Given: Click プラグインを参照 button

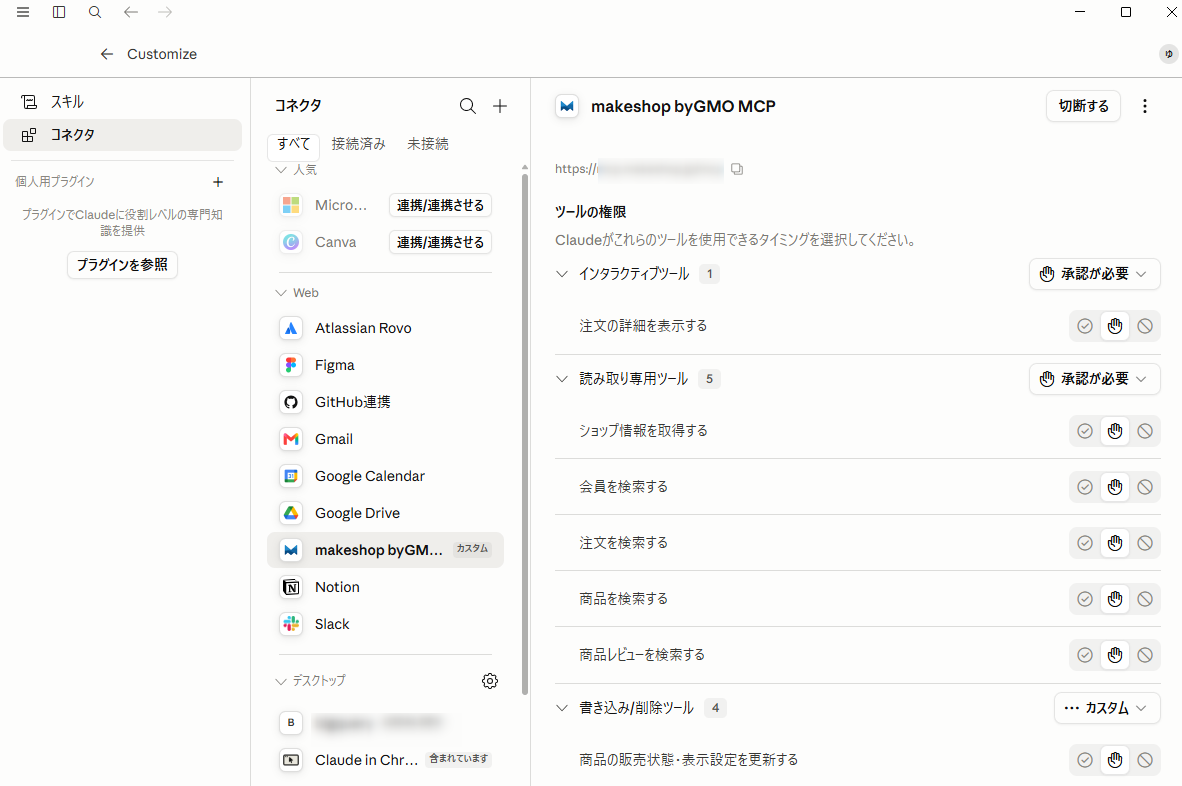Looking at the screenshot, I should tap(122, 265).
